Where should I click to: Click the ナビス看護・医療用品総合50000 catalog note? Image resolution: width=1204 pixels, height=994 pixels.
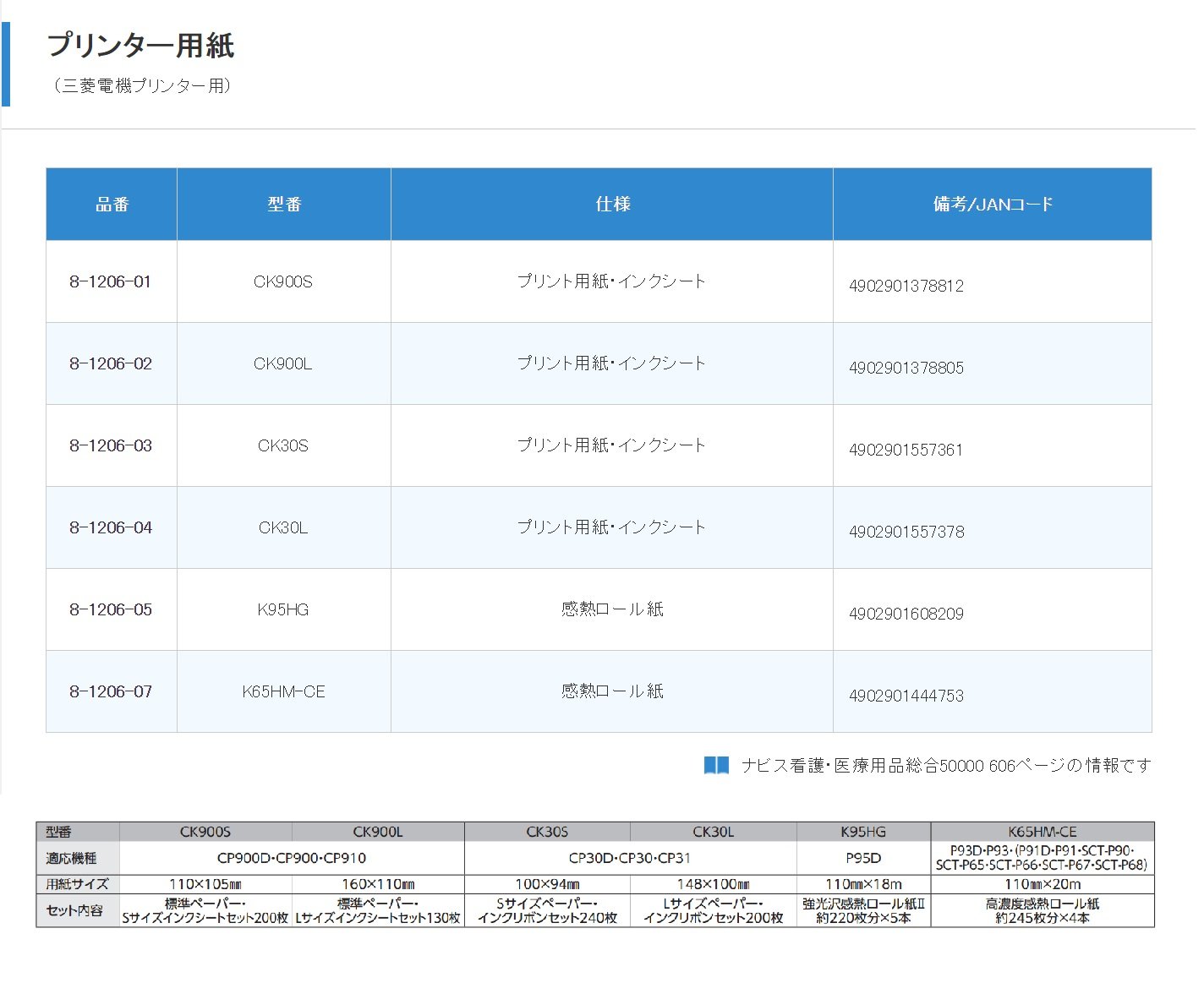pos(945,765)
